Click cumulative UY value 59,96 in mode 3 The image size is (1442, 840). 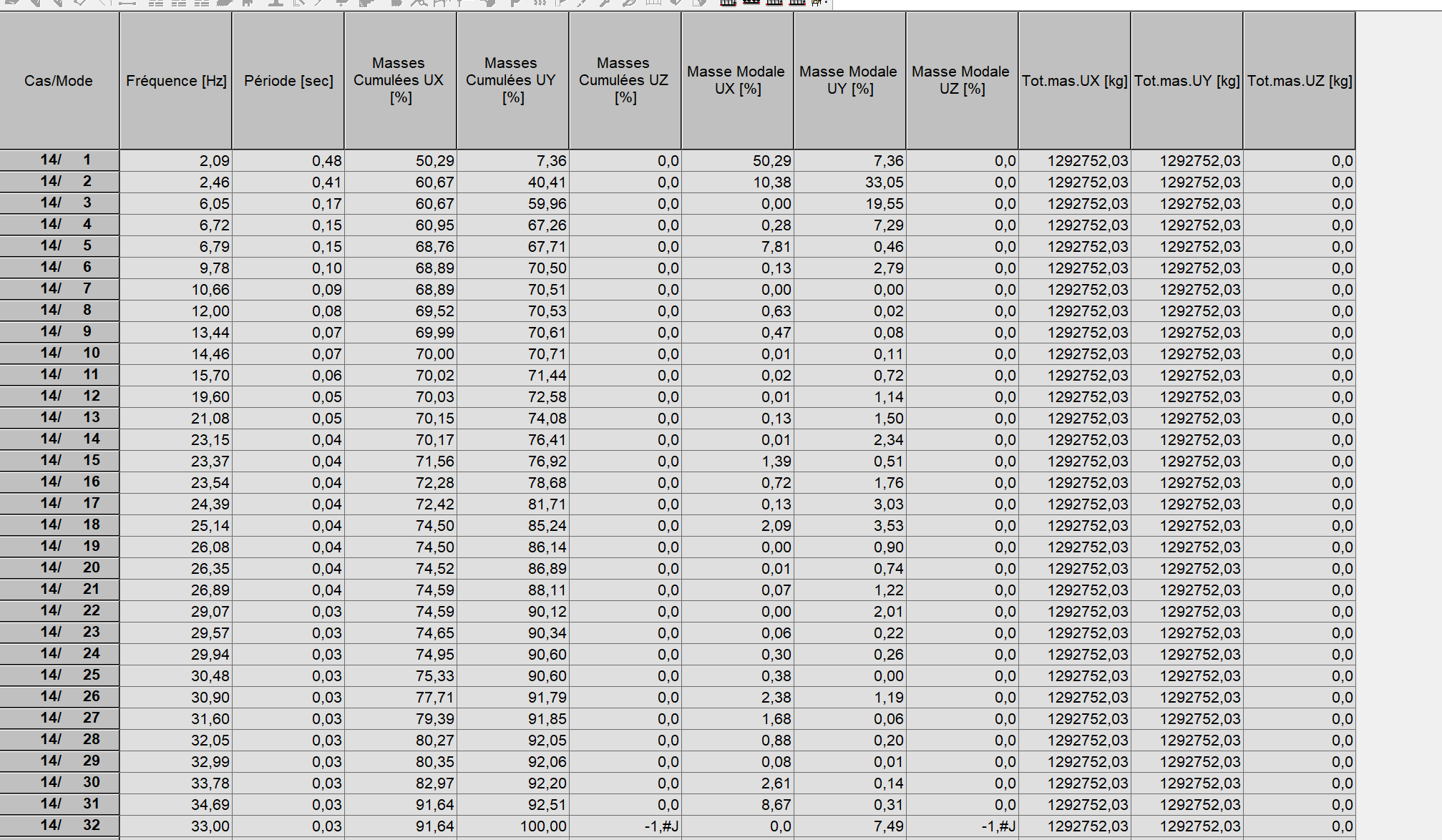513,204
